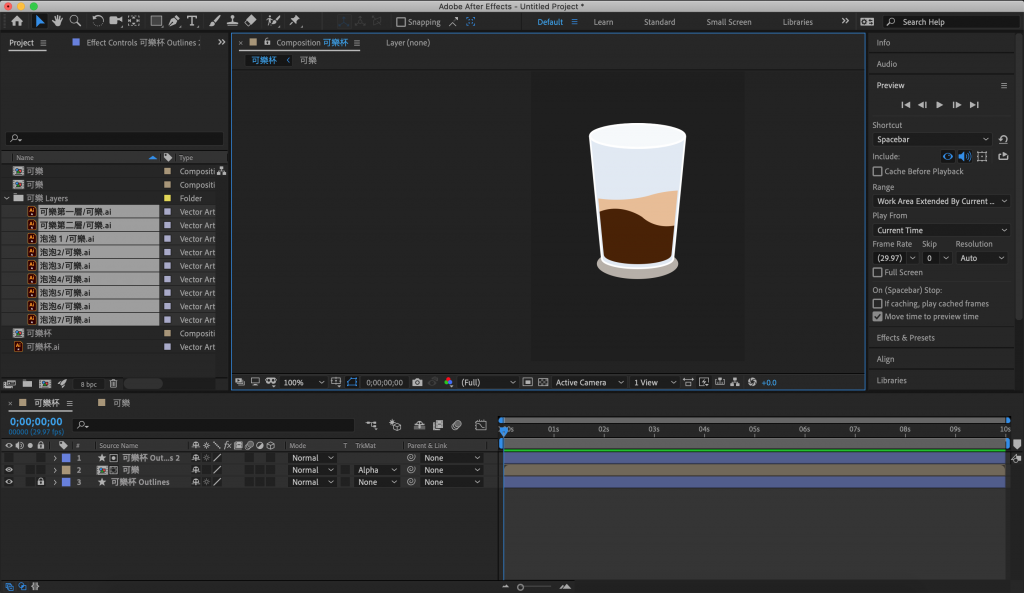Viewport: 1024px width, 593px height.
Task: Switch to the Small Screen workspace
Action: pos(728,22)
